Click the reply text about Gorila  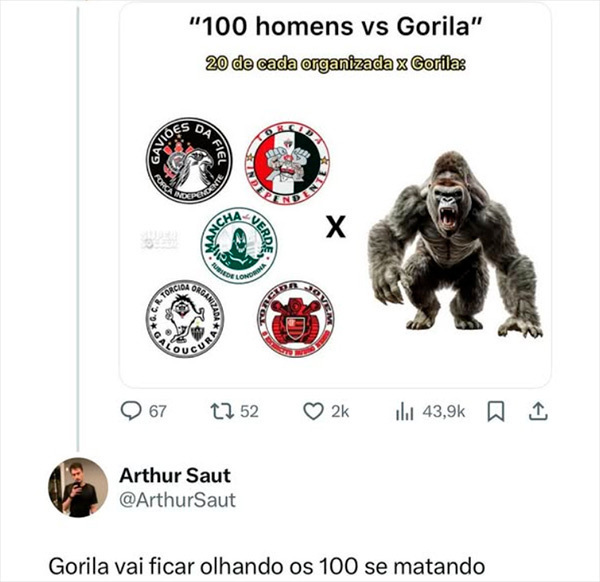[x=267, y=566]
